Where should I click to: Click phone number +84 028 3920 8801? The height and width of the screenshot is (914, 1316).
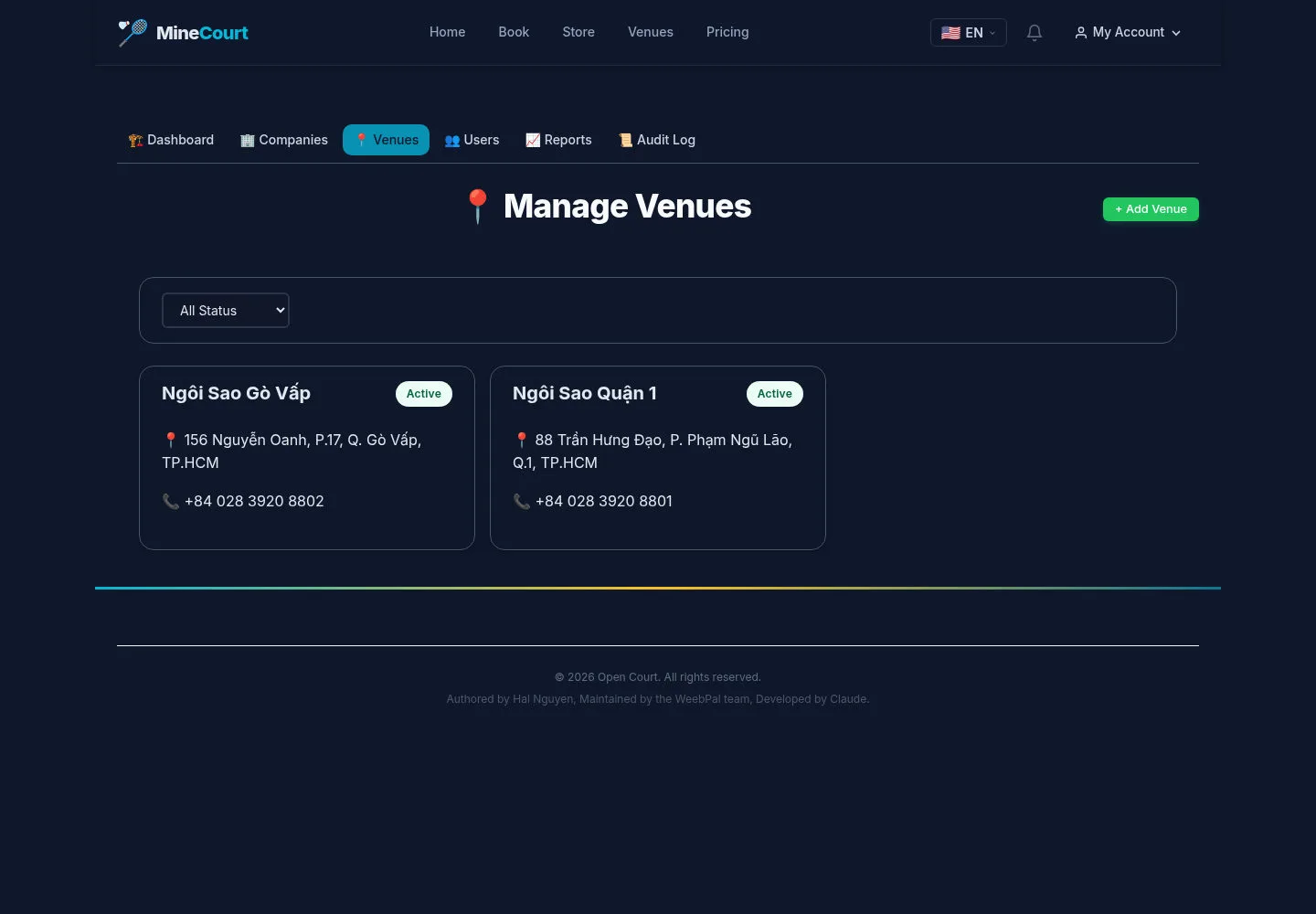pyautogui.click(x=604, y=501)
